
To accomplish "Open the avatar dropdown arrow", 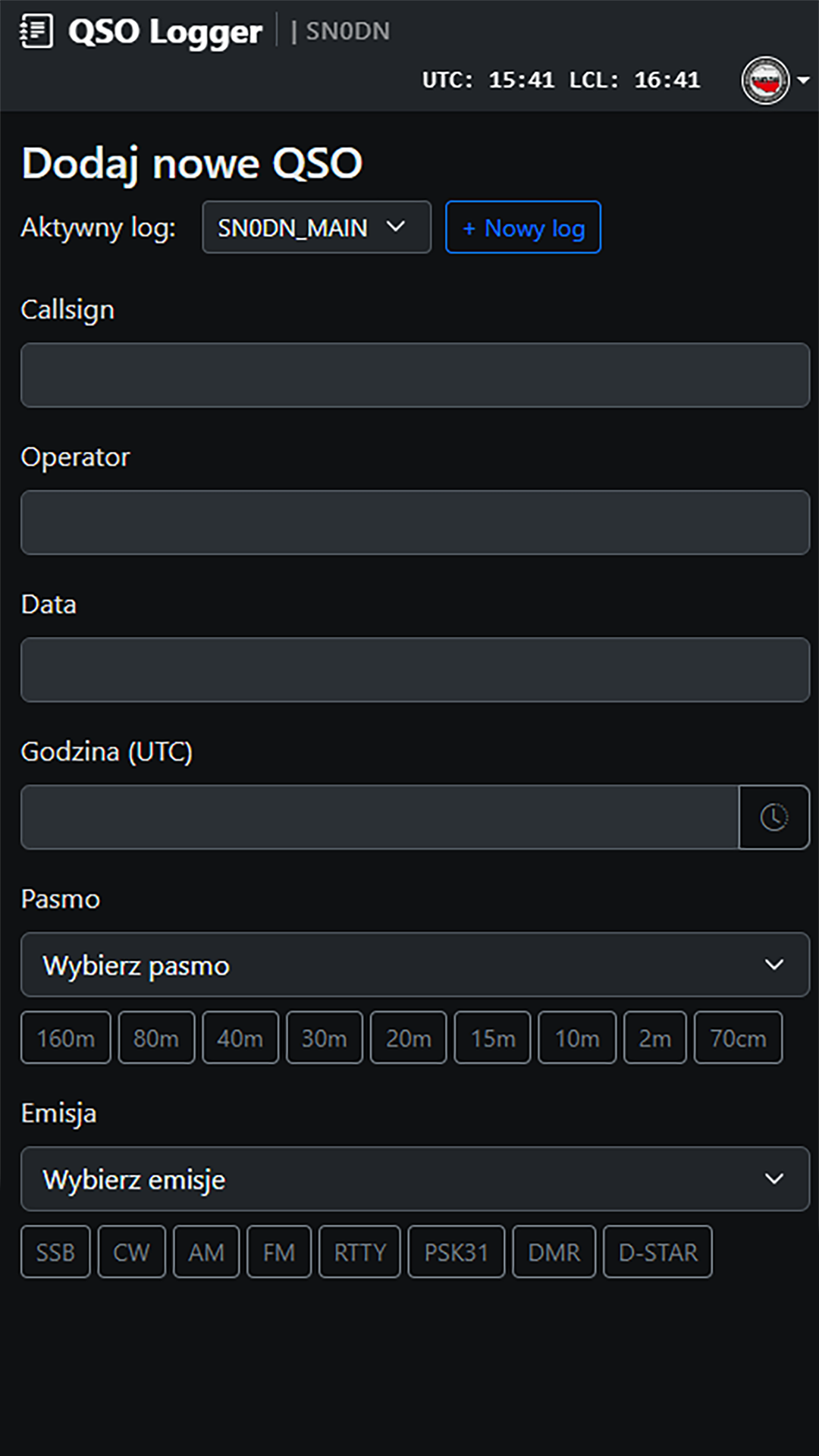I will pos(803,80).
